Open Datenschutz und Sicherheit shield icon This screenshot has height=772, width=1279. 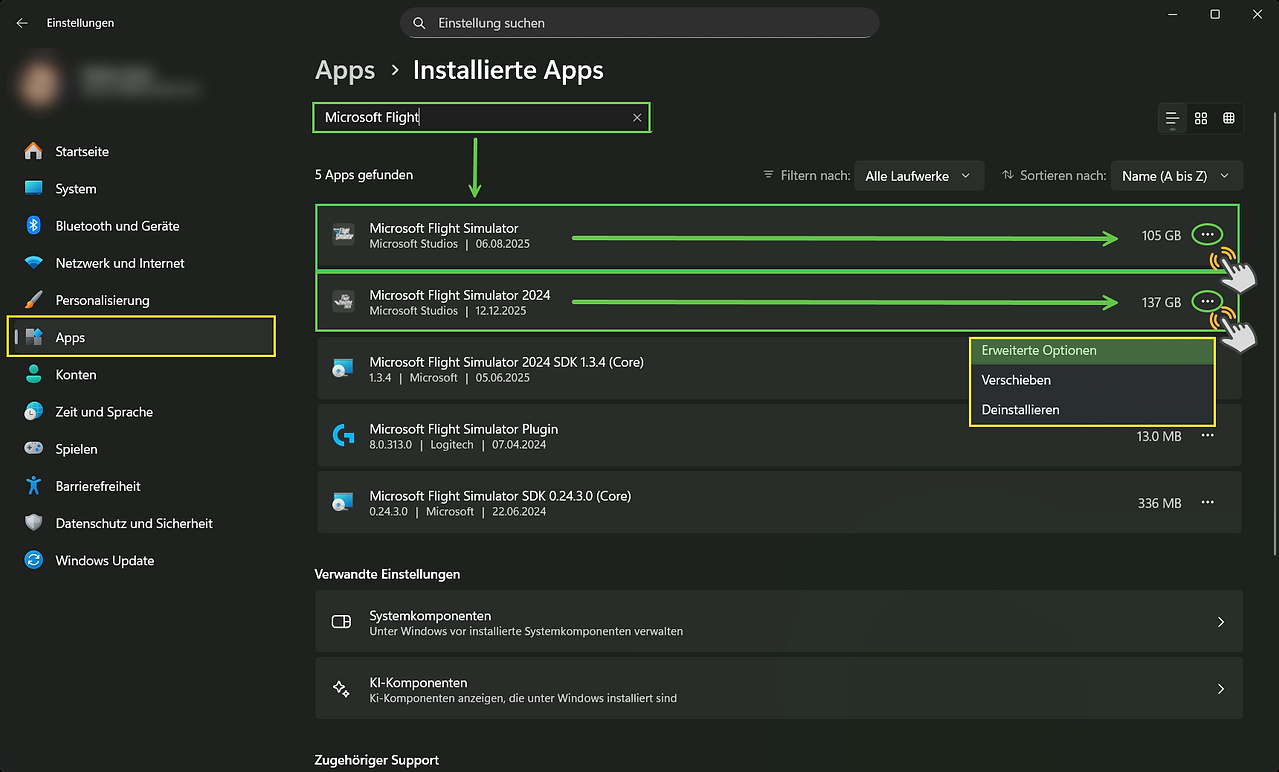tap(34, 523)
